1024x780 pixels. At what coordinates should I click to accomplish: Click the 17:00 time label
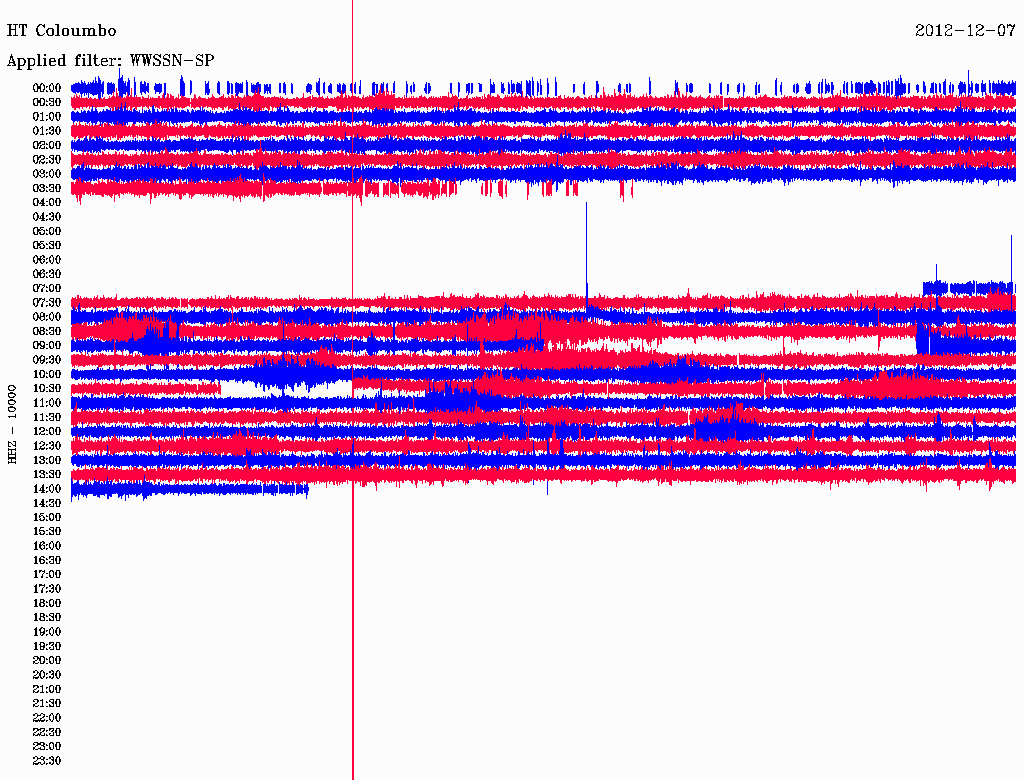(x=47, y=574)
